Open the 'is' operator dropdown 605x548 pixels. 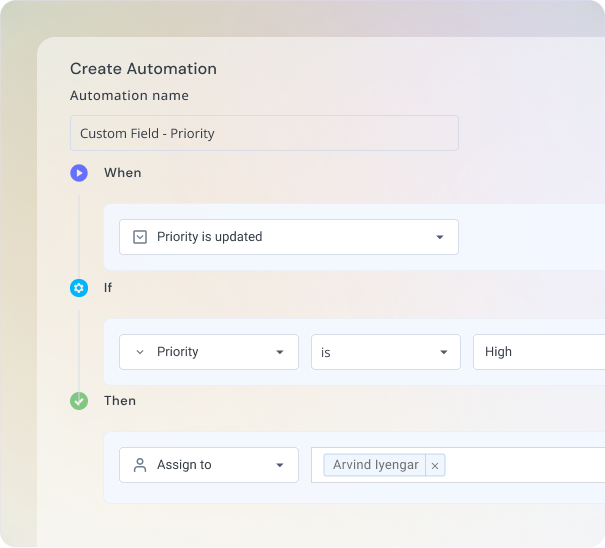[x=386, y=352]
